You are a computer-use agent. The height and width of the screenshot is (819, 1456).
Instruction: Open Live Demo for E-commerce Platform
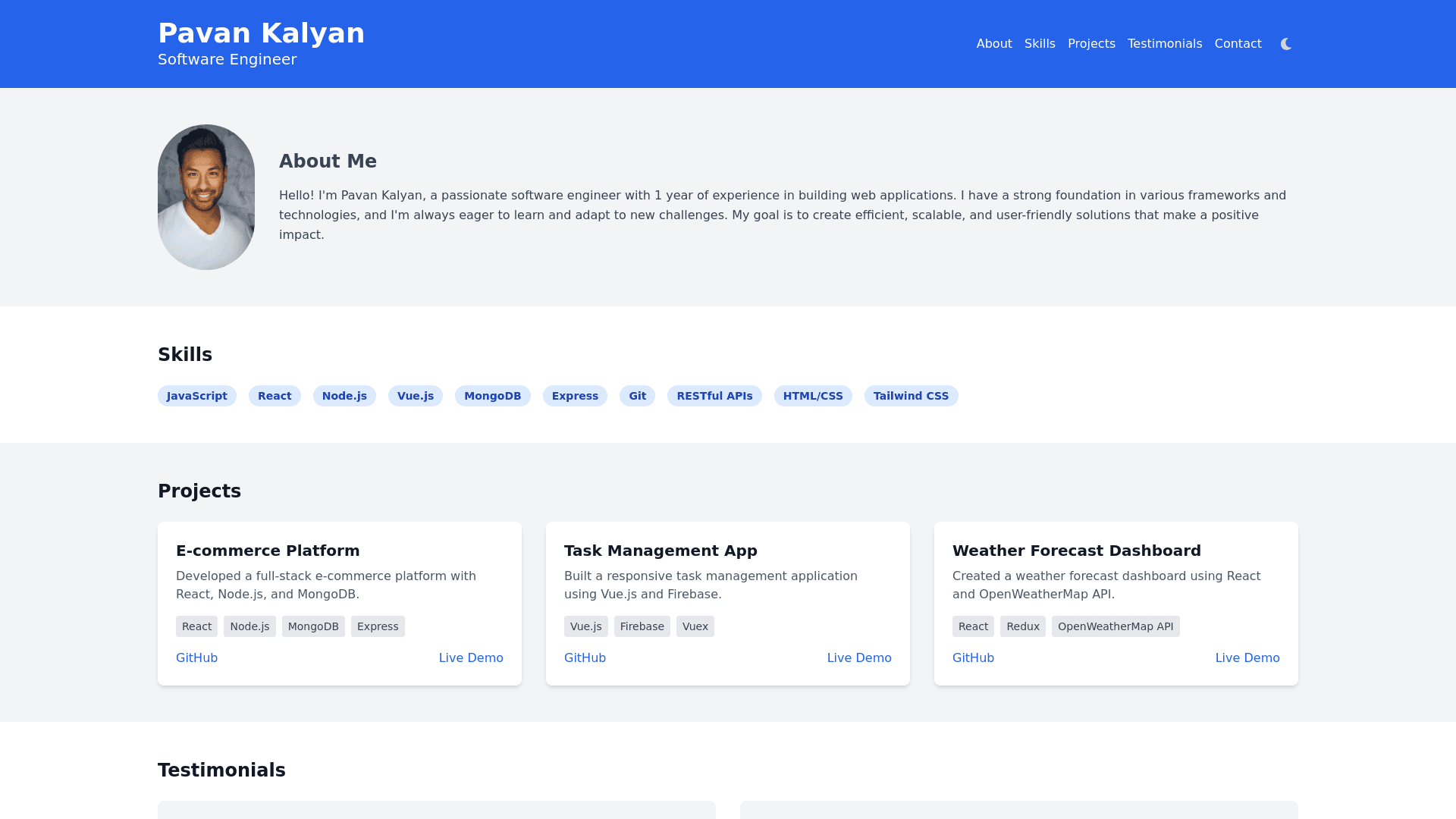click(x=470, y=658)
